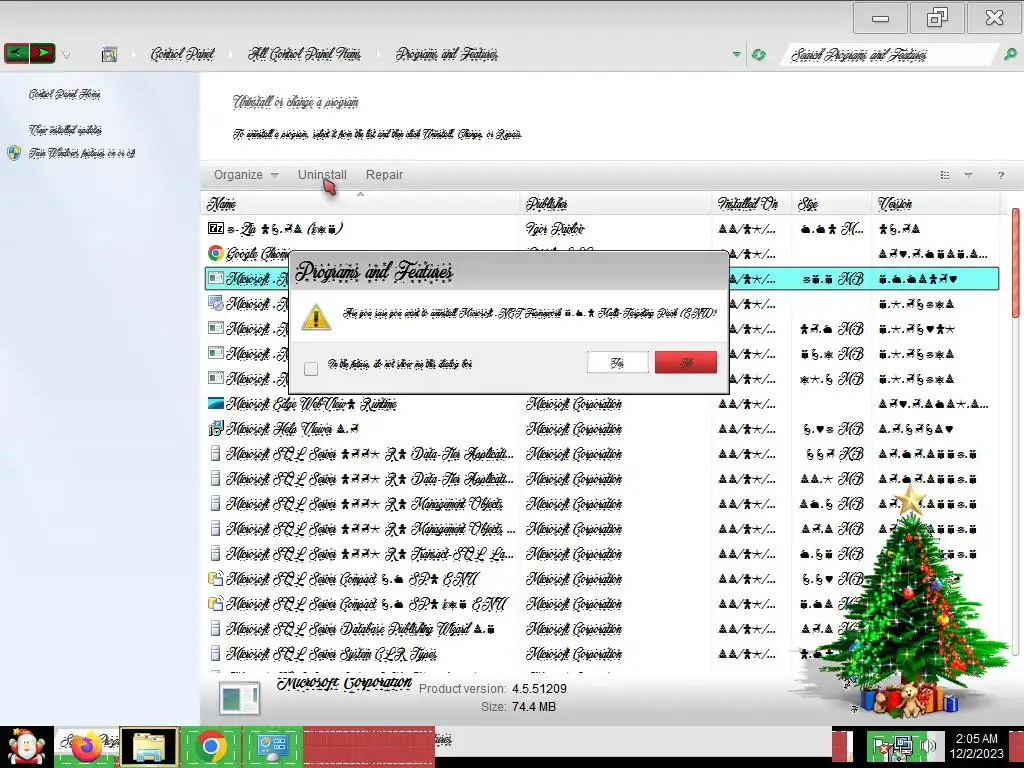The width and height of the screenshot is (1024, 768).
Task: Open File Explorer from the taskbar
Action: click(149, 747)
